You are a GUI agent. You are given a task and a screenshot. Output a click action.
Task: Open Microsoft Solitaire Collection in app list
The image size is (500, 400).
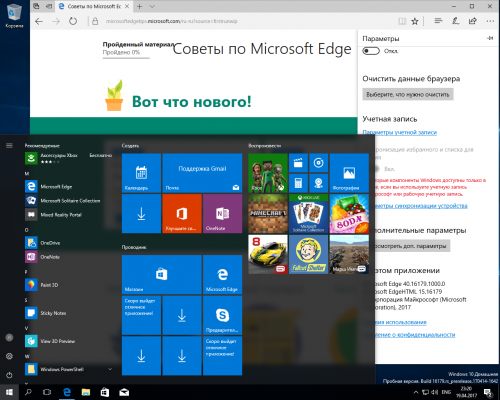click(68, 201)
